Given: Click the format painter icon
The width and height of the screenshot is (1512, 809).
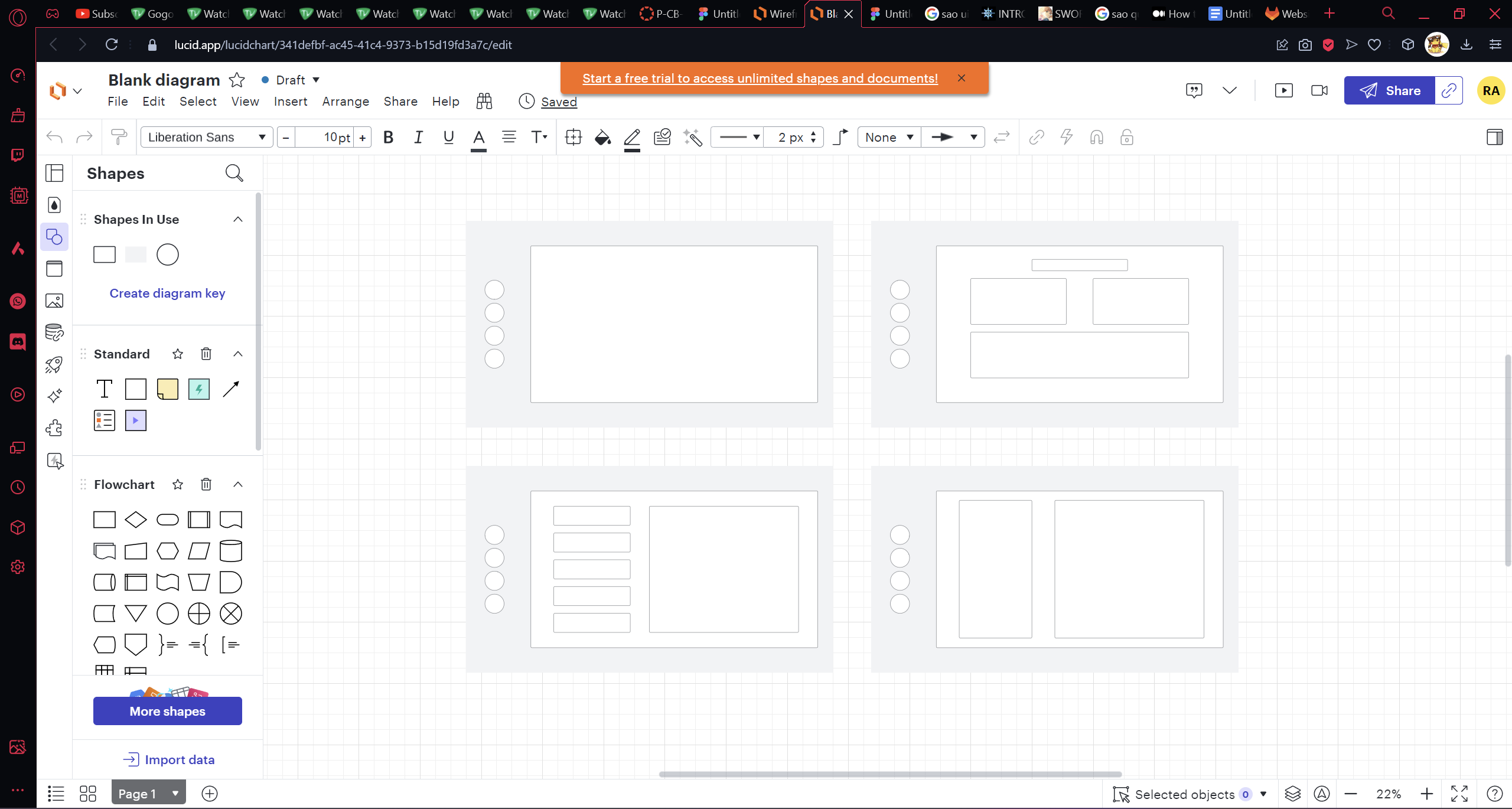Looking at the screenshot, I should (119, 138).
